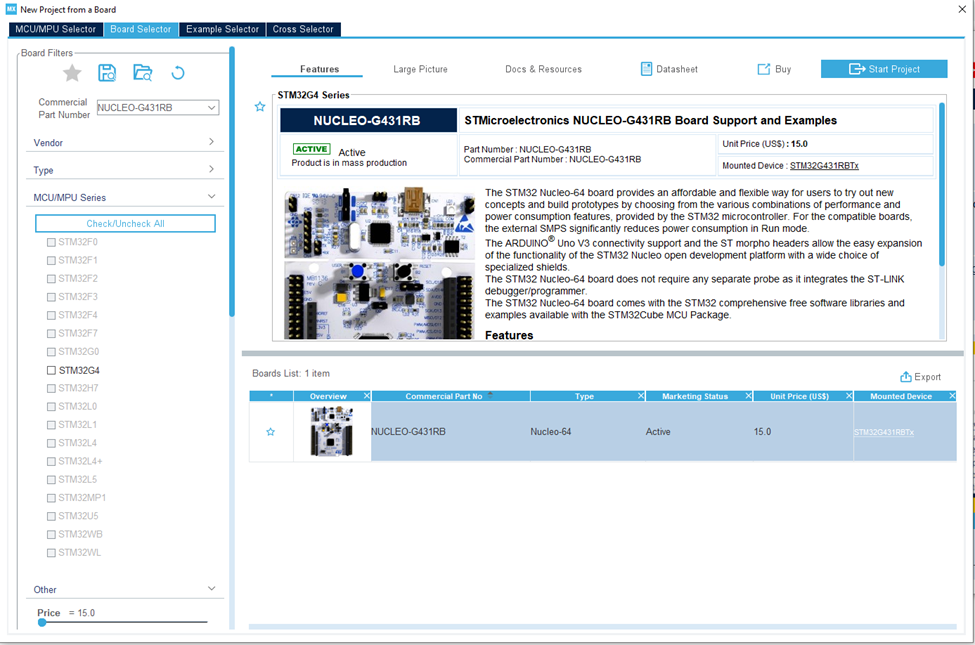Favorite star next to STM32G4 Series panel
The width and height of the screenshot is (975, 645).
click(260, 107)
